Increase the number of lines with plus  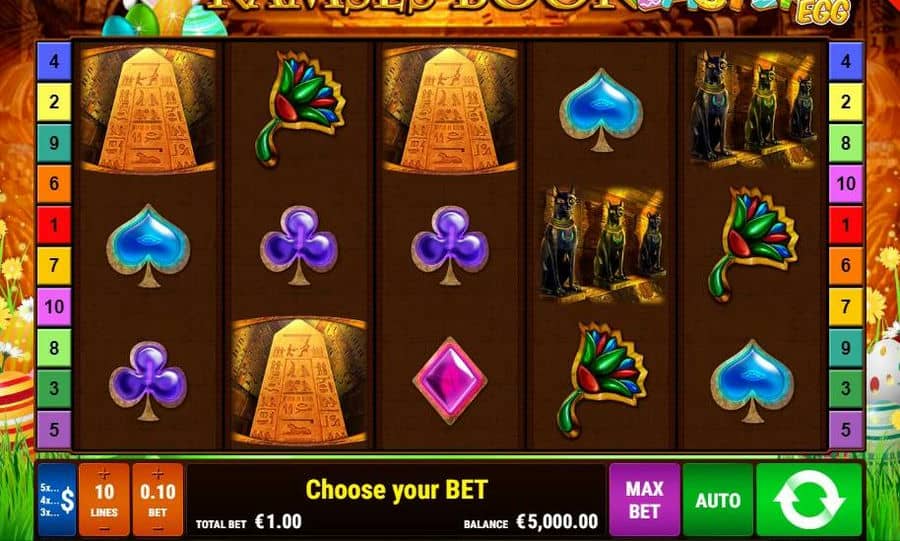coord(104,474)
